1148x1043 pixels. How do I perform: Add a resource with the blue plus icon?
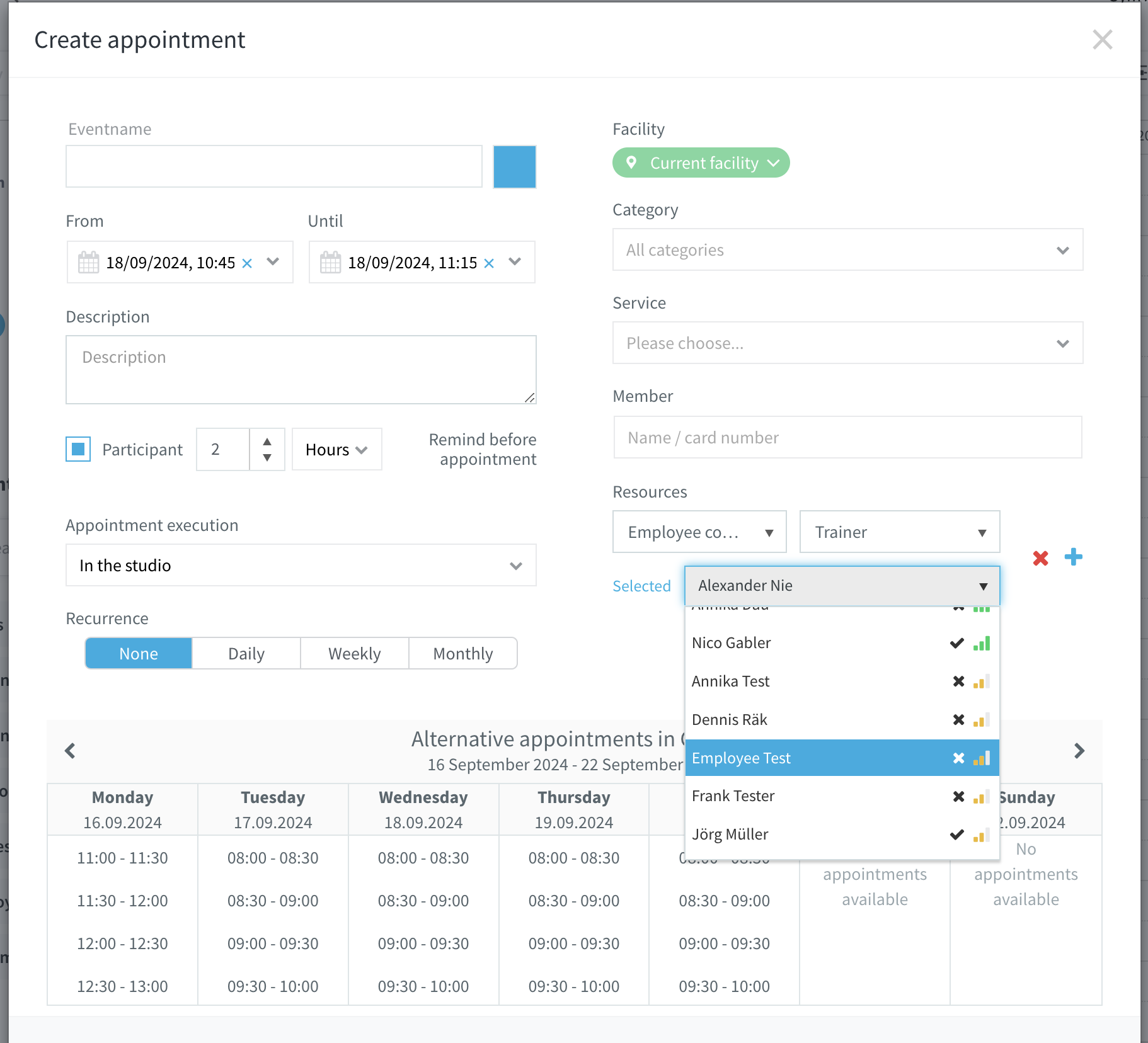tap(1073, 557)
